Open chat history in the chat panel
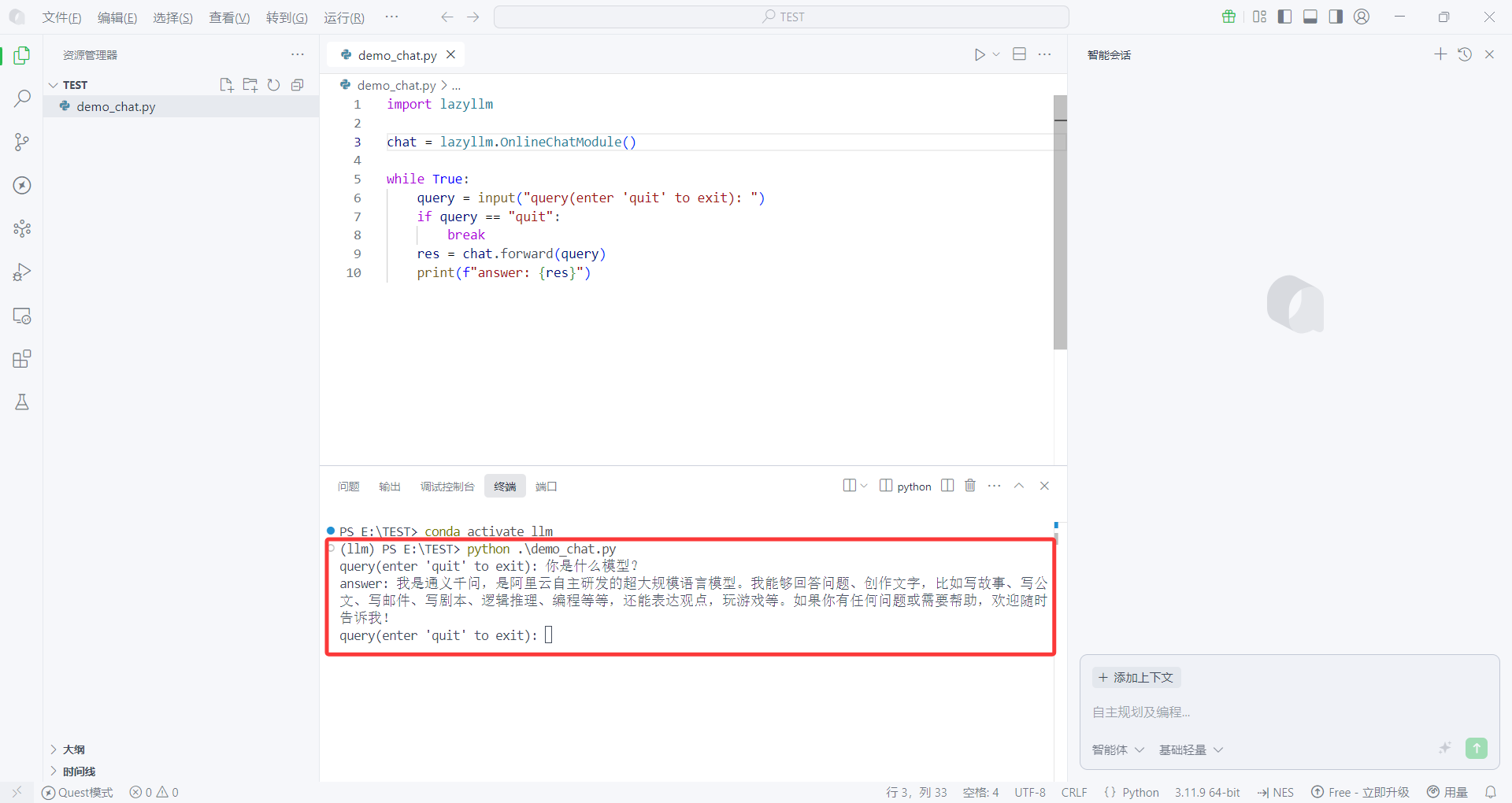This screenshot has height=803, width=1512. coord(1465,54)
